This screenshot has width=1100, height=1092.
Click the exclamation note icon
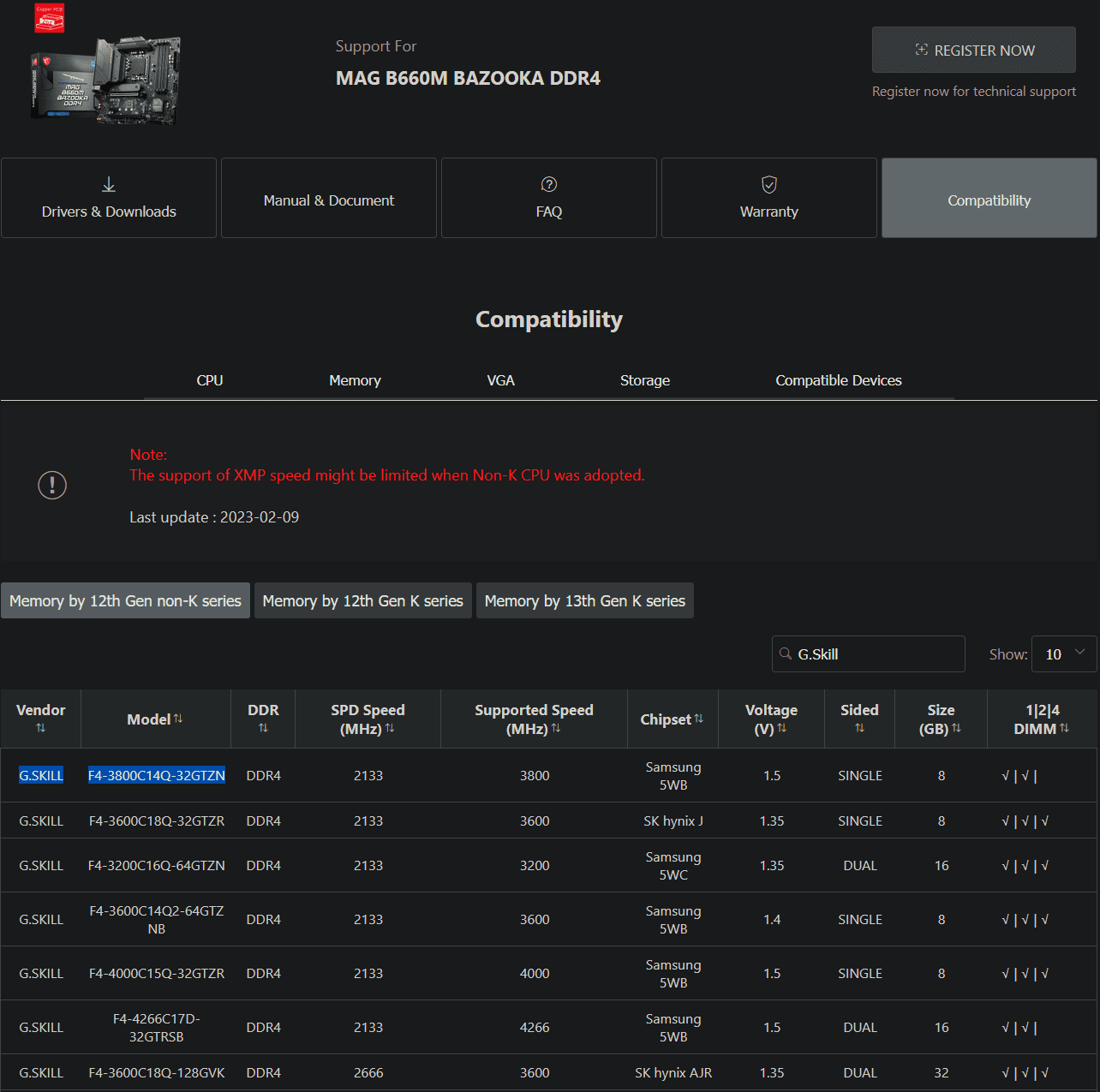point(52,486)
